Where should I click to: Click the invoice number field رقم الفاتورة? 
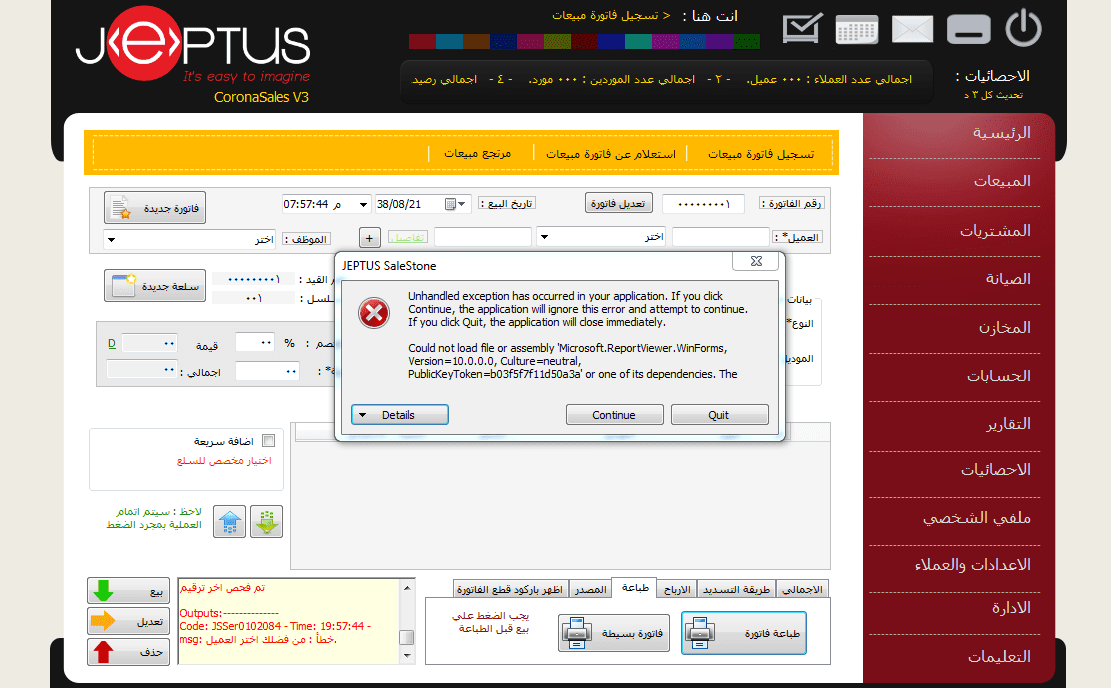[703, 204]
